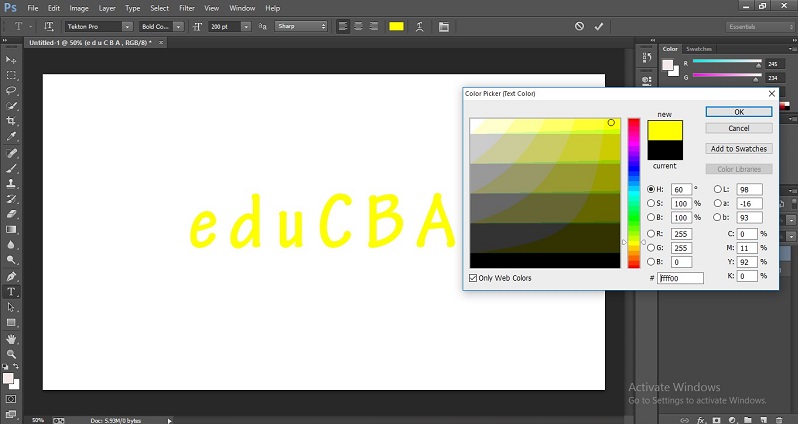Click the vertical hue spectrum slider
The width and height of the screenshot is (798, 424).
634,193
